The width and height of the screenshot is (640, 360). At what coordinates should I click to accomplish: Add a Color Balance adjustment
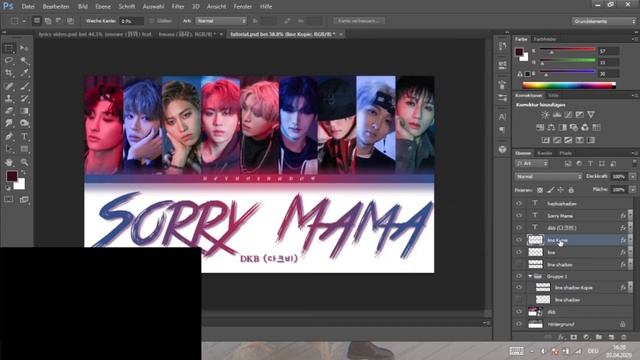(x=551, y=127)
